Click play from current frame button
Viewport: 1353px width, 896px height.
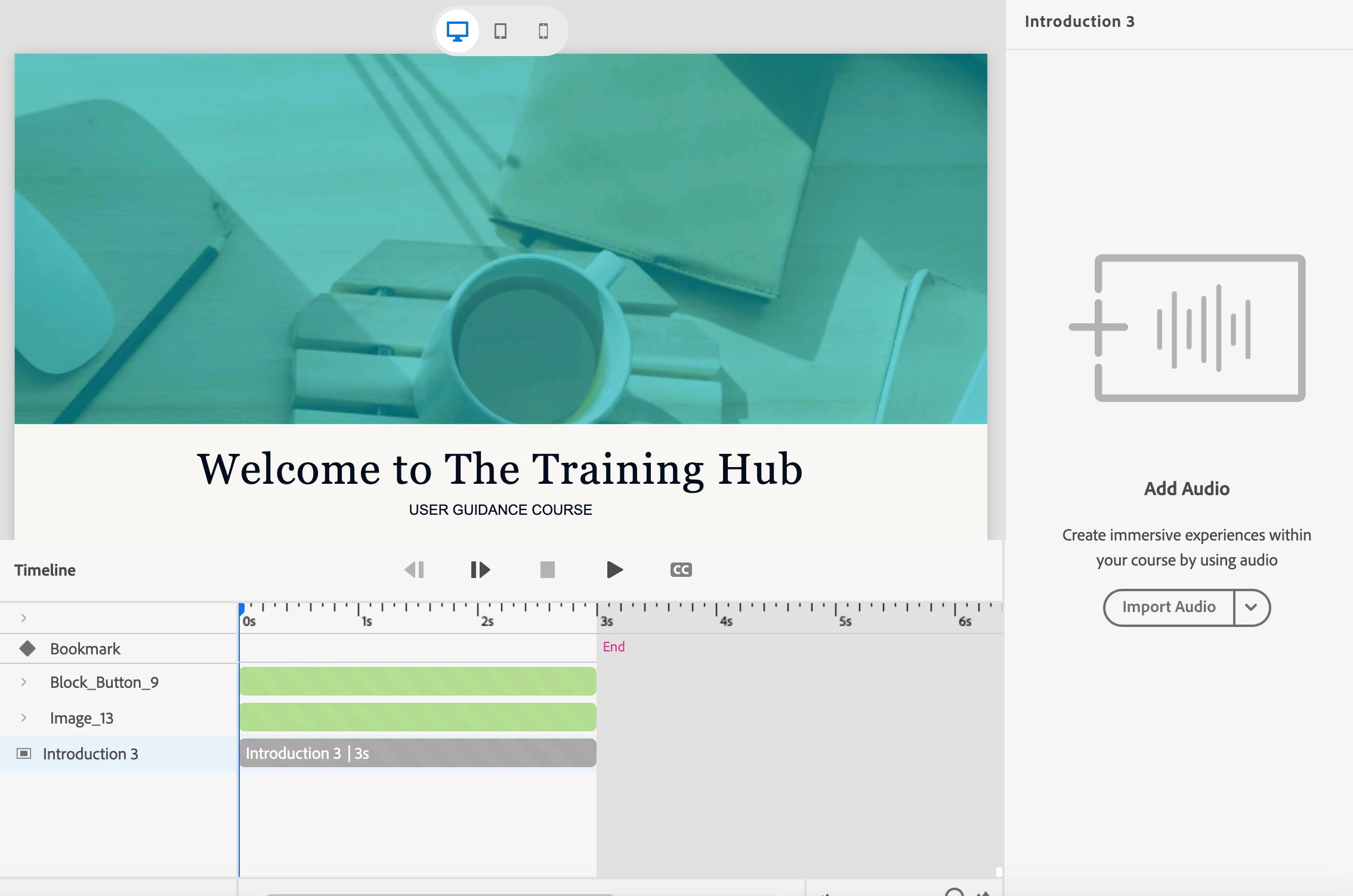pos(480,570)
